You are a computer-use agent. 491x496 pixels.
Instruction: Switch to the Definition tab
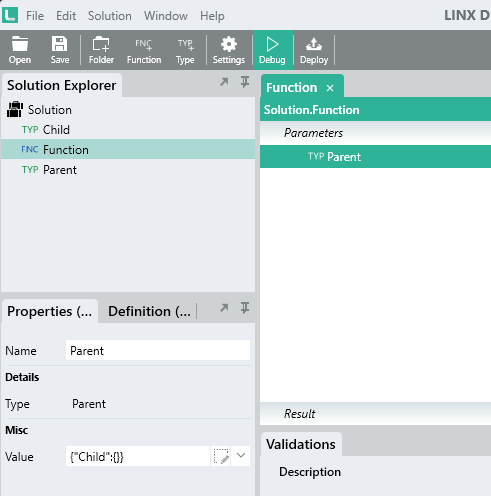[x=149, y=311]
